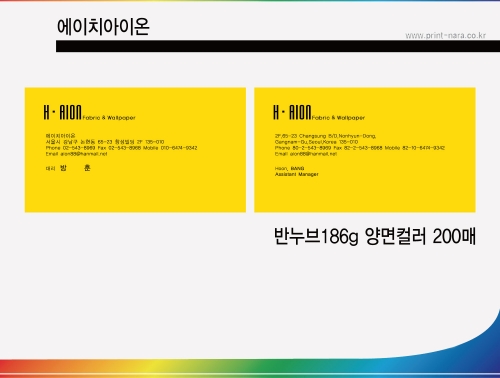Click the 대리 title label on left card
The width and height of the screenshot is (500, 378).
(x=50, y=169)
